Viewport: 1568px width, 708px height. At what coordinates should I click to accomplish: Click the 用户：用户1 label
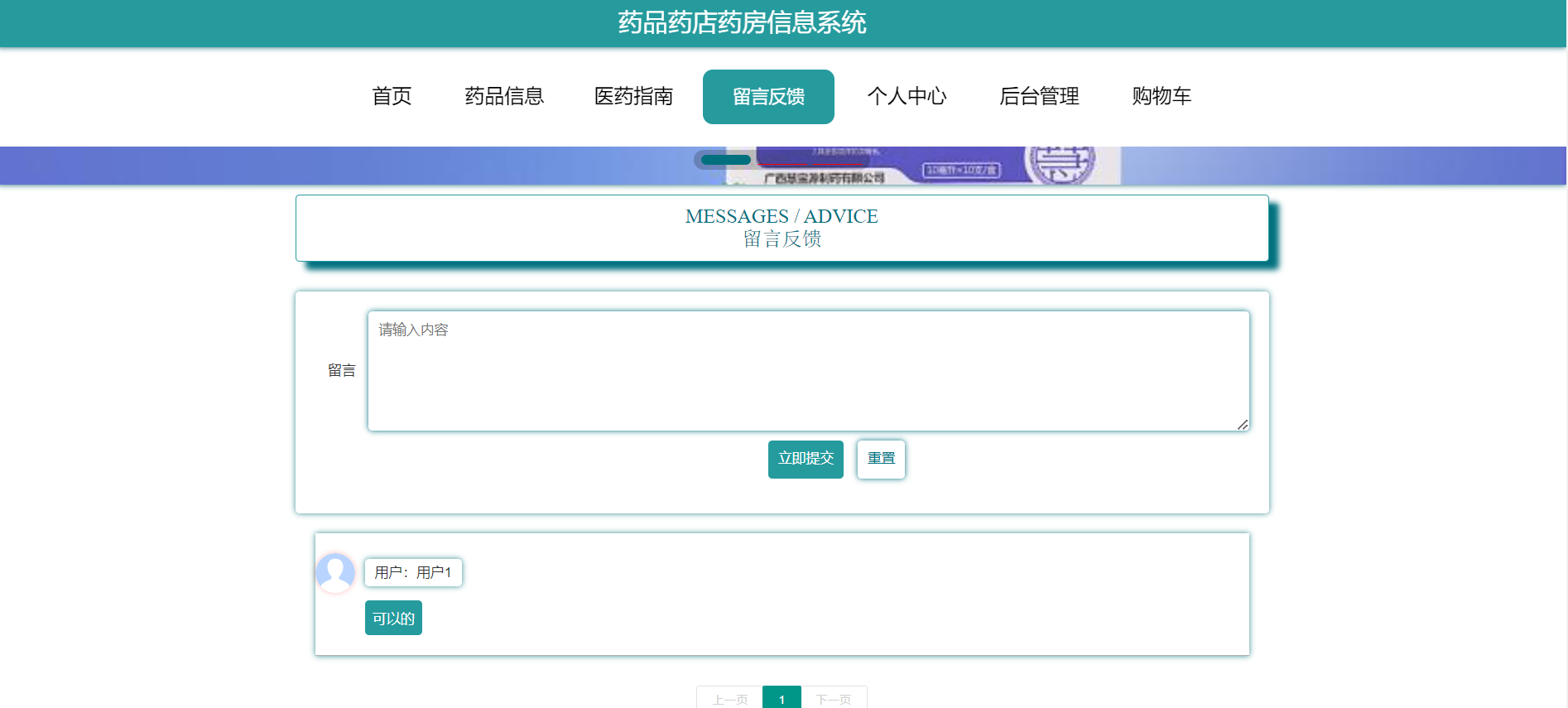[x=413, y=572]
